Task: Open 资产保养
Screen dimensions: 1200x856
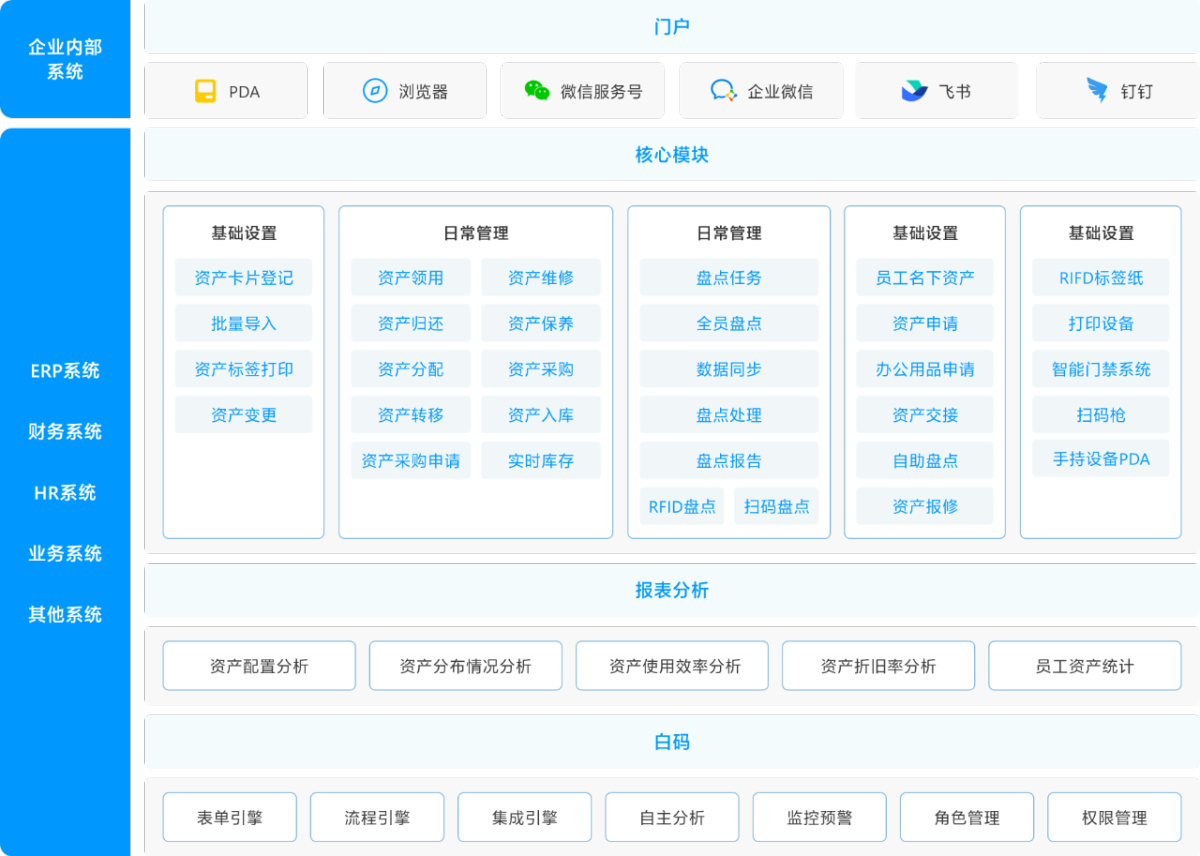Action: point(541,324)
